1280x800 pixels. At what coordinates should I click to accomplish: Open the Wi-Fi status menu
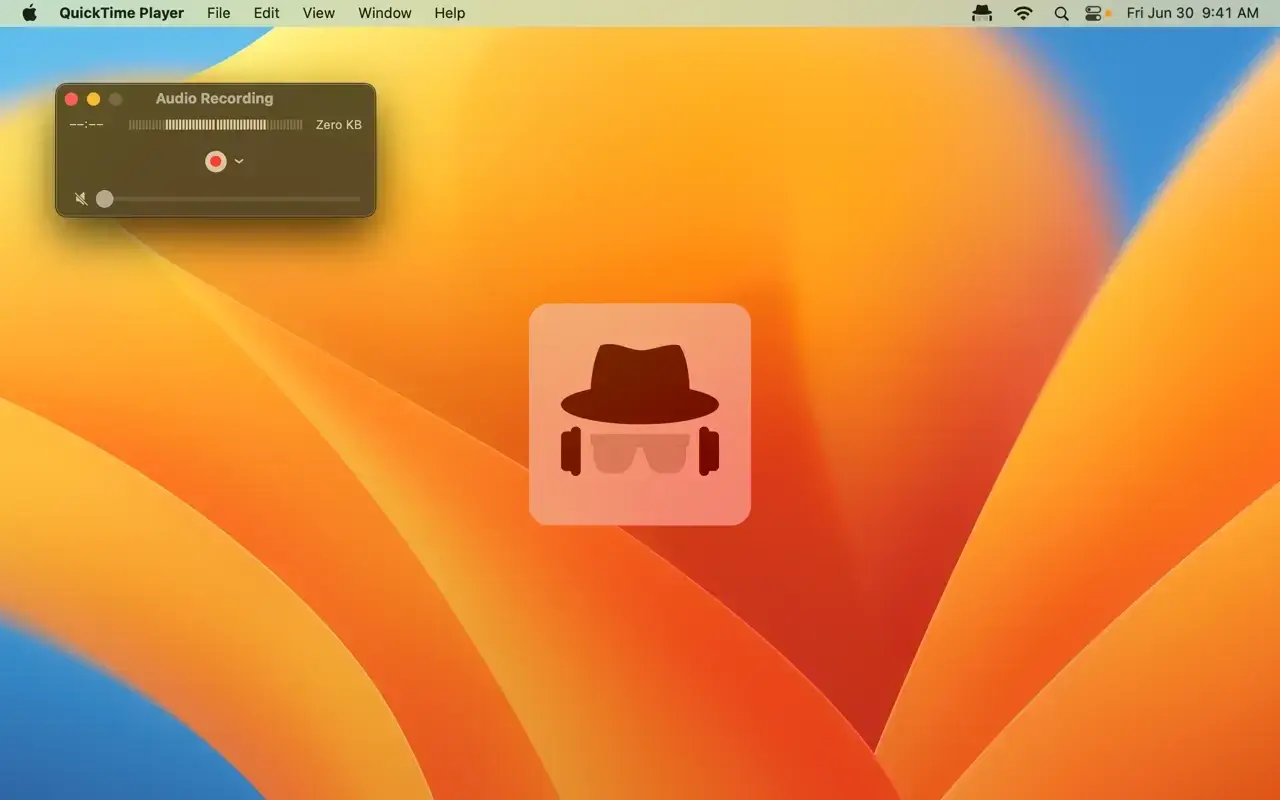(x=1022, y=13)
